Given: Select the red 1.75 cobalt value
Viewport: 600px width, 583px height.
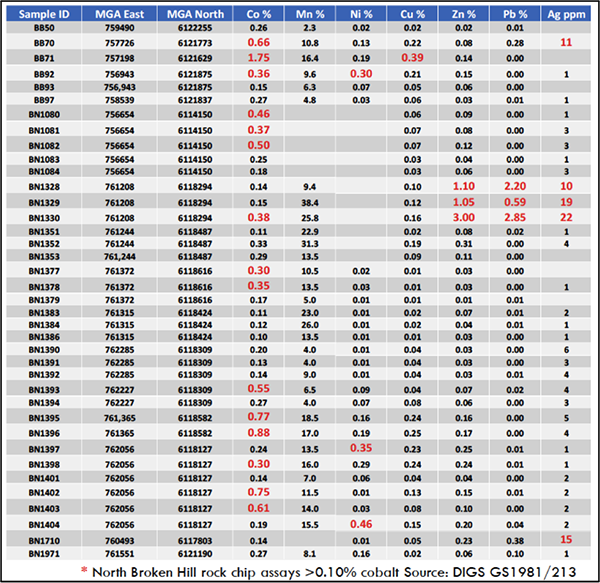Looking at the screenshot, I should pos(259,59).
